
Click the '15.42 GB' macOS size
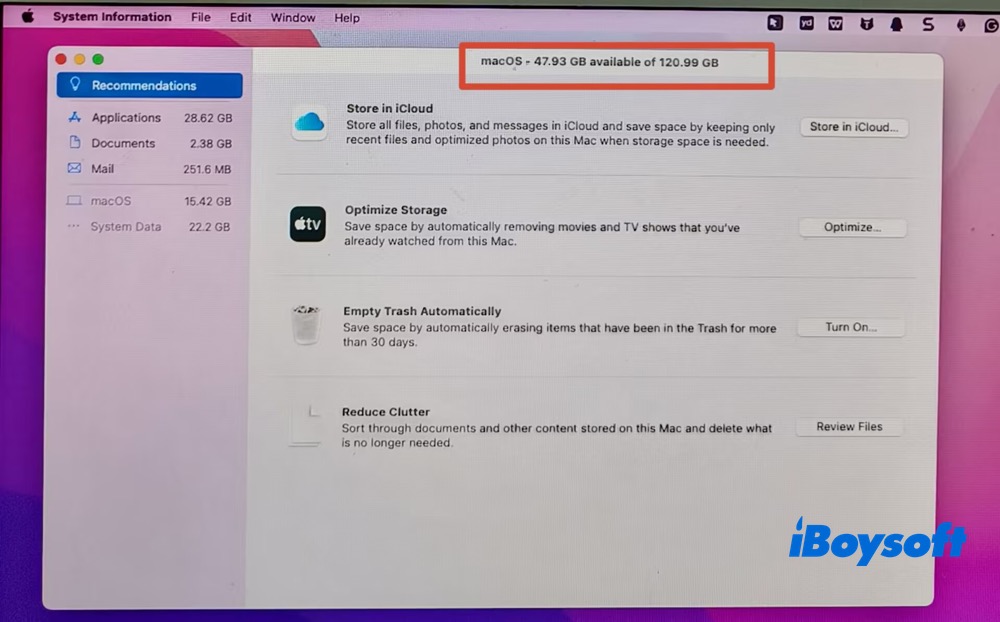pyautogui.click(x=208, y=202)
